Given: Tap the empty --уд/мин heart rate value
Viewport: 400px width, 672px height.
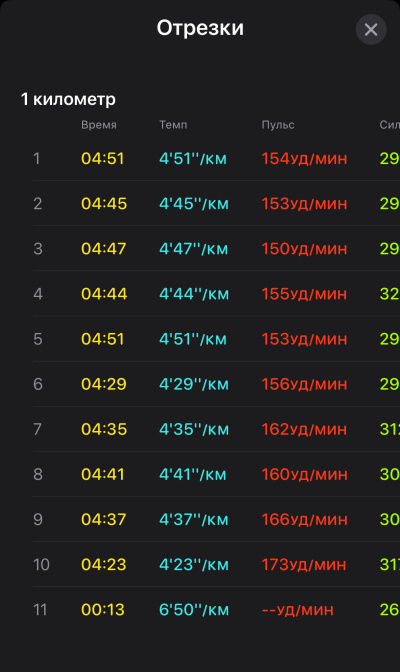Looking at the screenshot, I should tap(298, 610).
